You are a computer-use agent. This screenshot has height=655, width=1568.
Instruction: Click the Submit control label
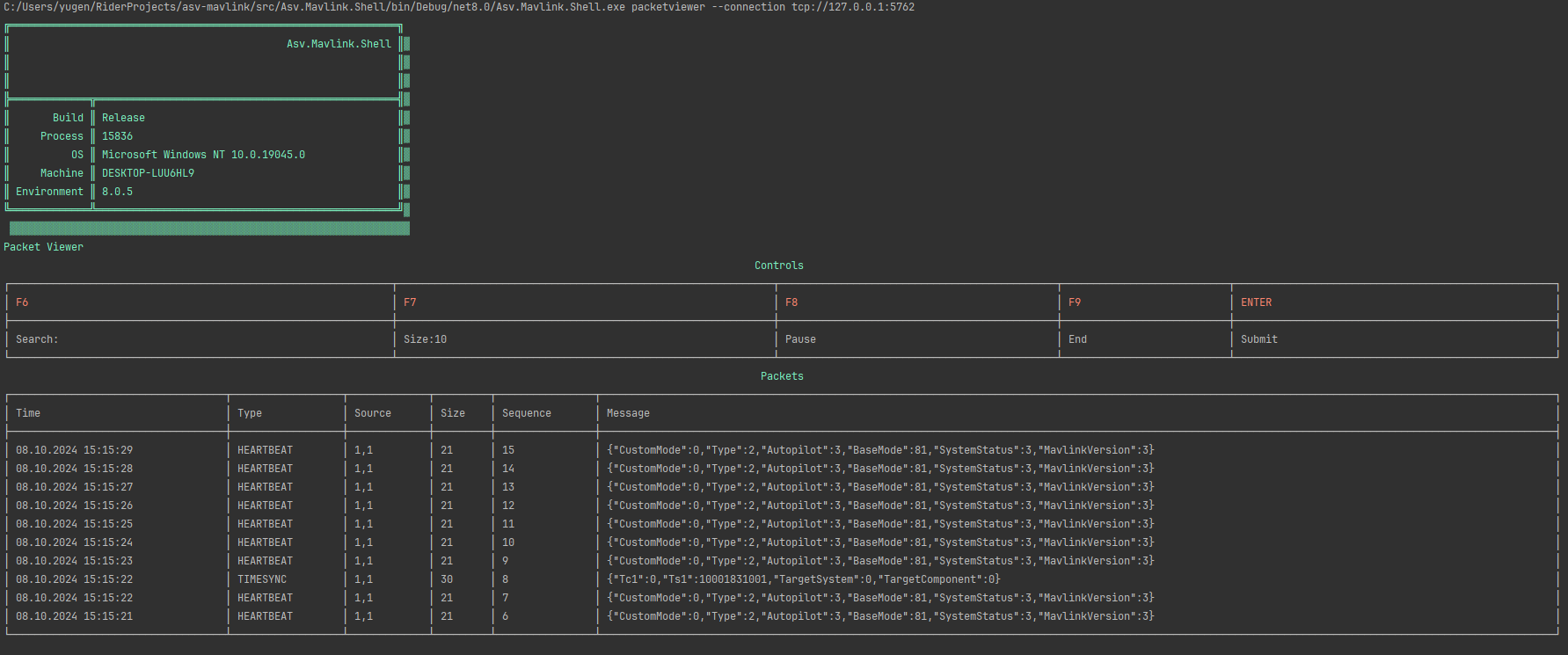tap(1259, 339)
